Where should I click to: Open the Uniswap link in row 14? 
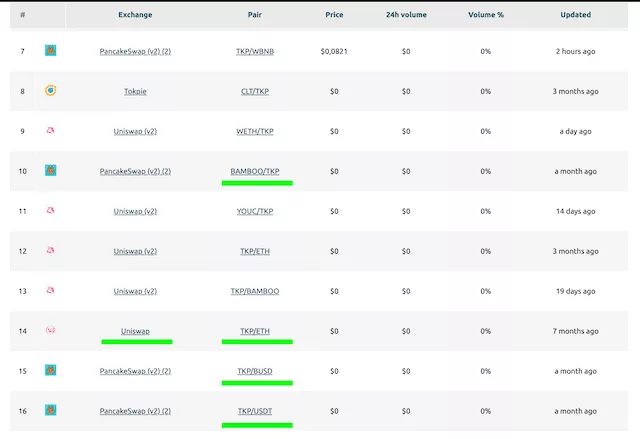point(135,331)
